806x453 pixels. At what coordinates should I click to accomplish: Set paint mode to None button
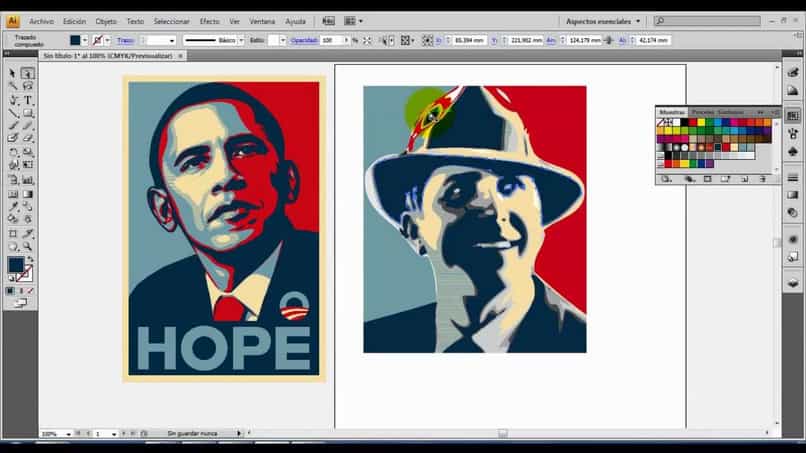click(x=30, y=291)
